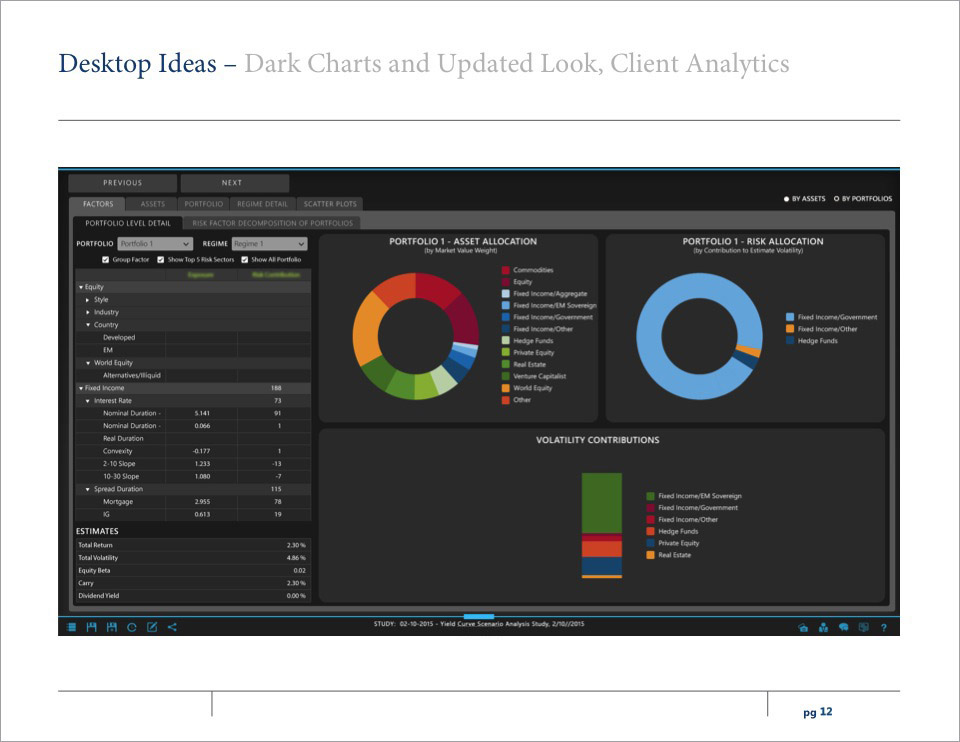Click the chat bubble icon at bottom right

(843, 628)
